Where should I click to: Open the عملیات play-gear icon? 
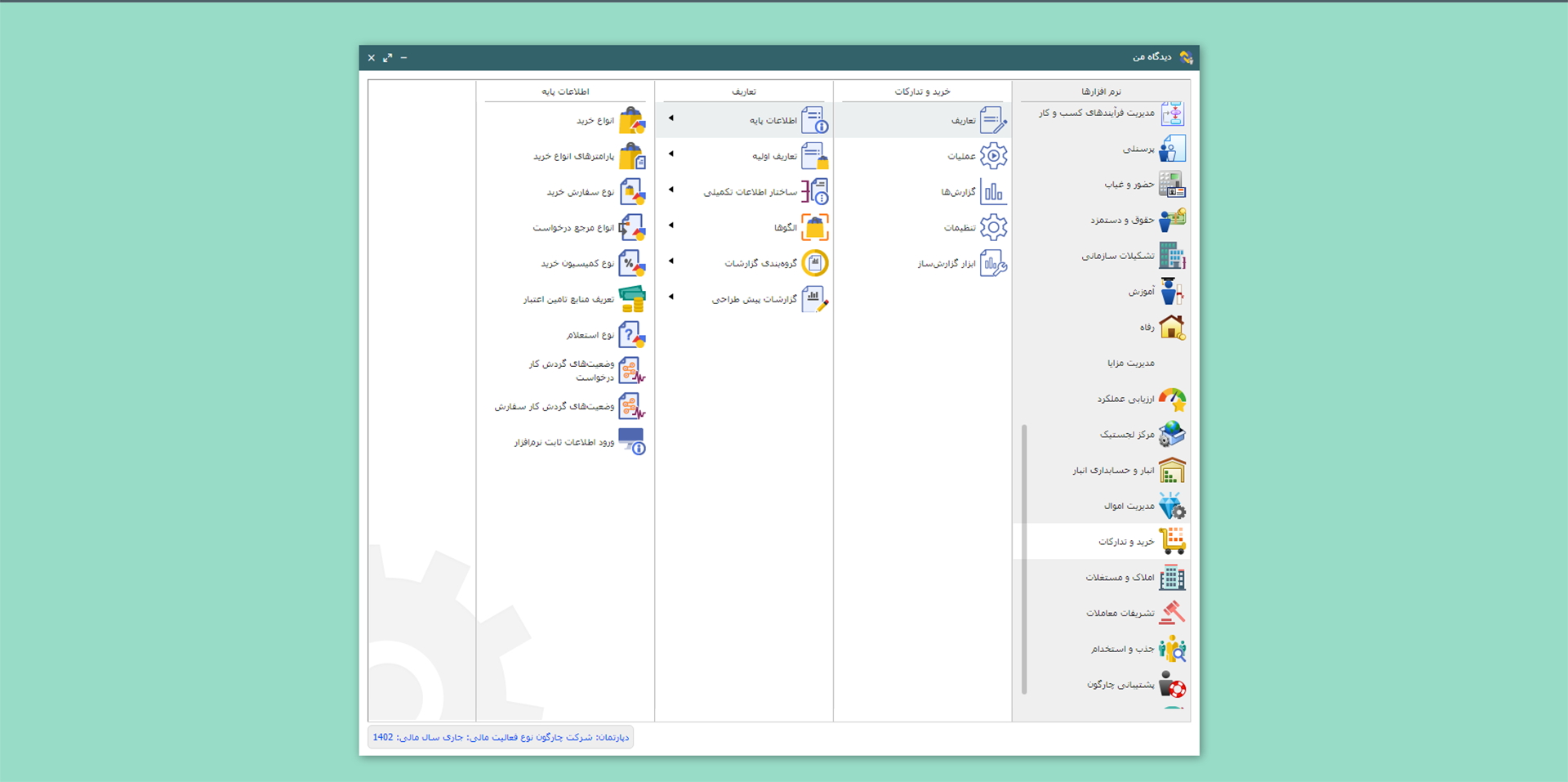click(993, 156)
